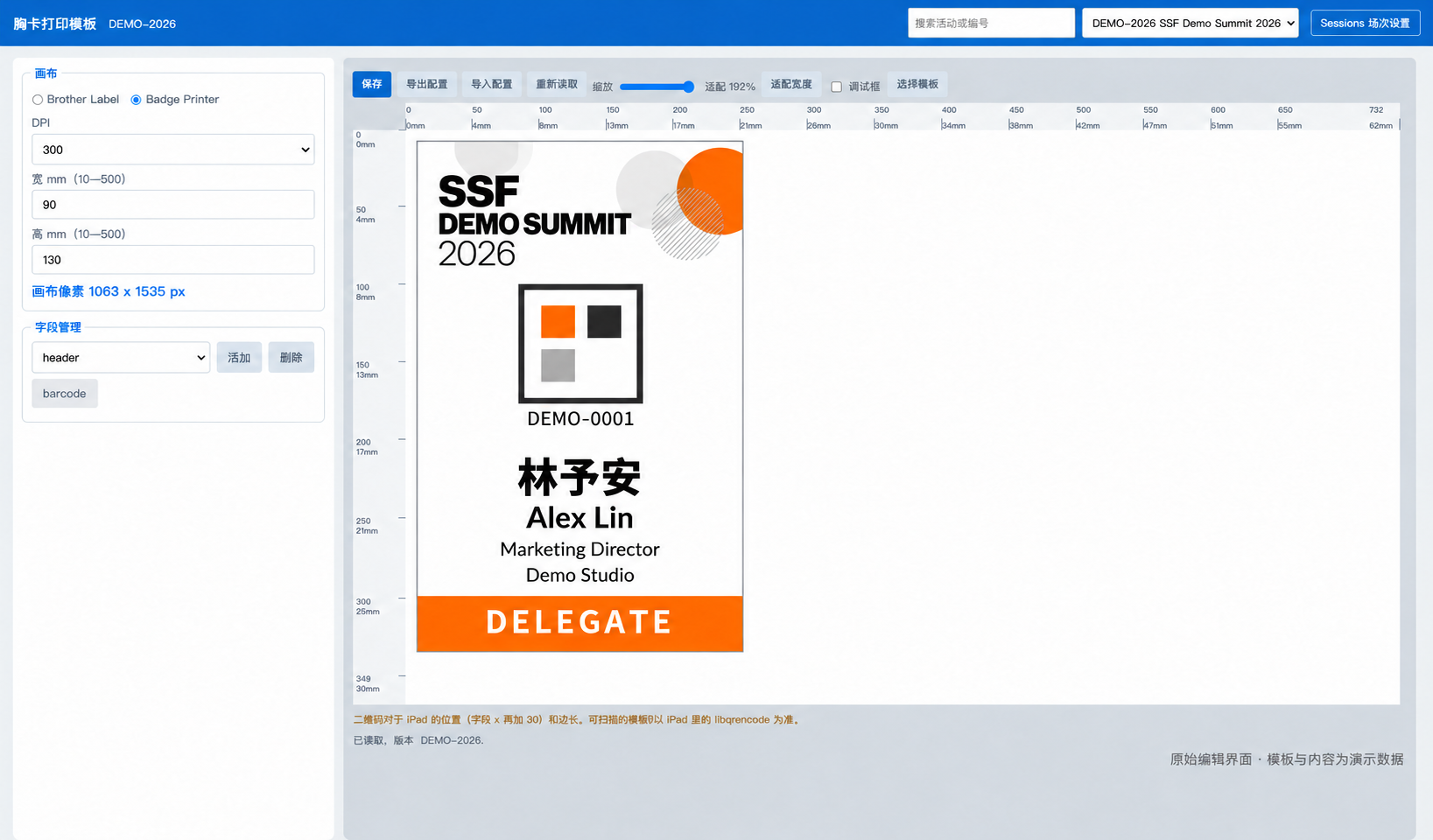
Task: Click the 林予安 name on the badge
Action: pos(580,478)
